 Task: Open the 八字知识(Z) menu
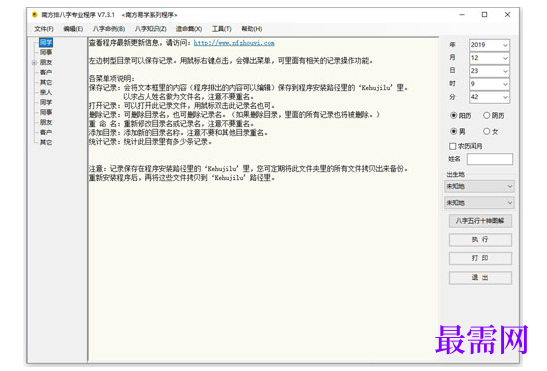(150, 29)
